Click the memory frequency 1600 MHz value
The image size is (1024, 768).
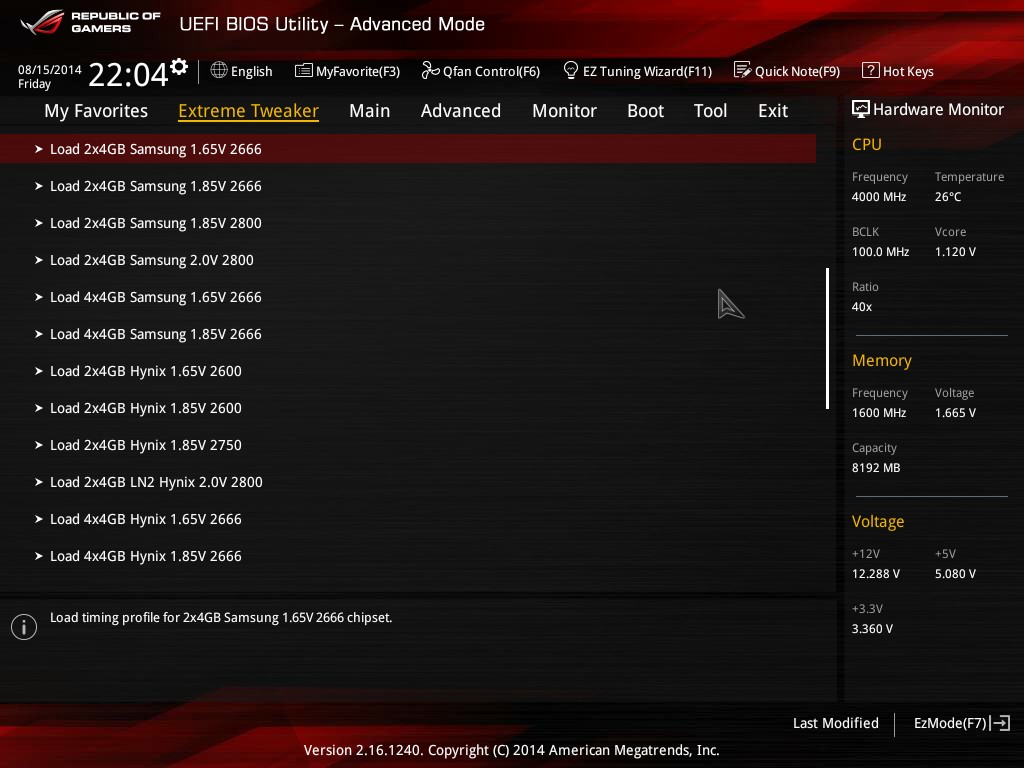[878, 413]
